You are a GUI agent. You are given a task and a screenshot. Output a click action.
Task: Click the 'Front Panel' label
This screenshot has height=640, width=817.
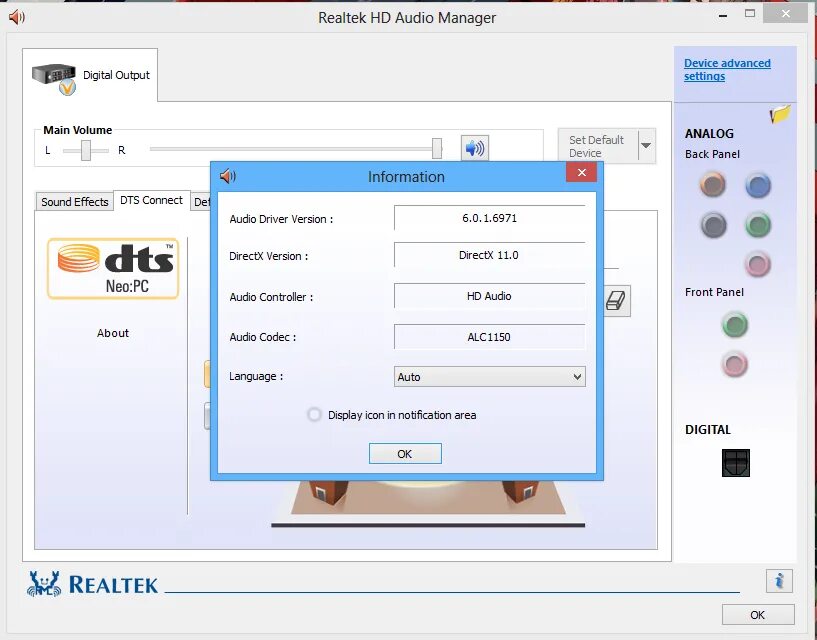pyautogui.click(x=714, y=292)
